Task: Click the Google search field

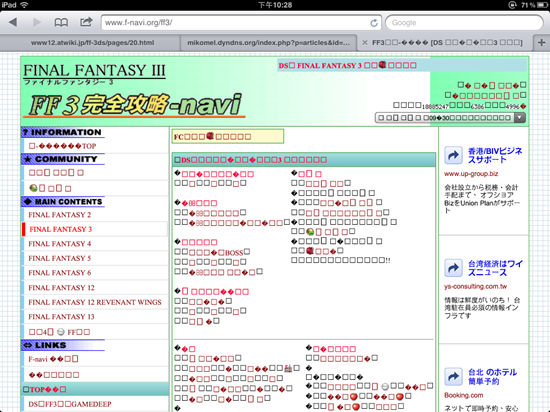Action: (x=464, y=23)
